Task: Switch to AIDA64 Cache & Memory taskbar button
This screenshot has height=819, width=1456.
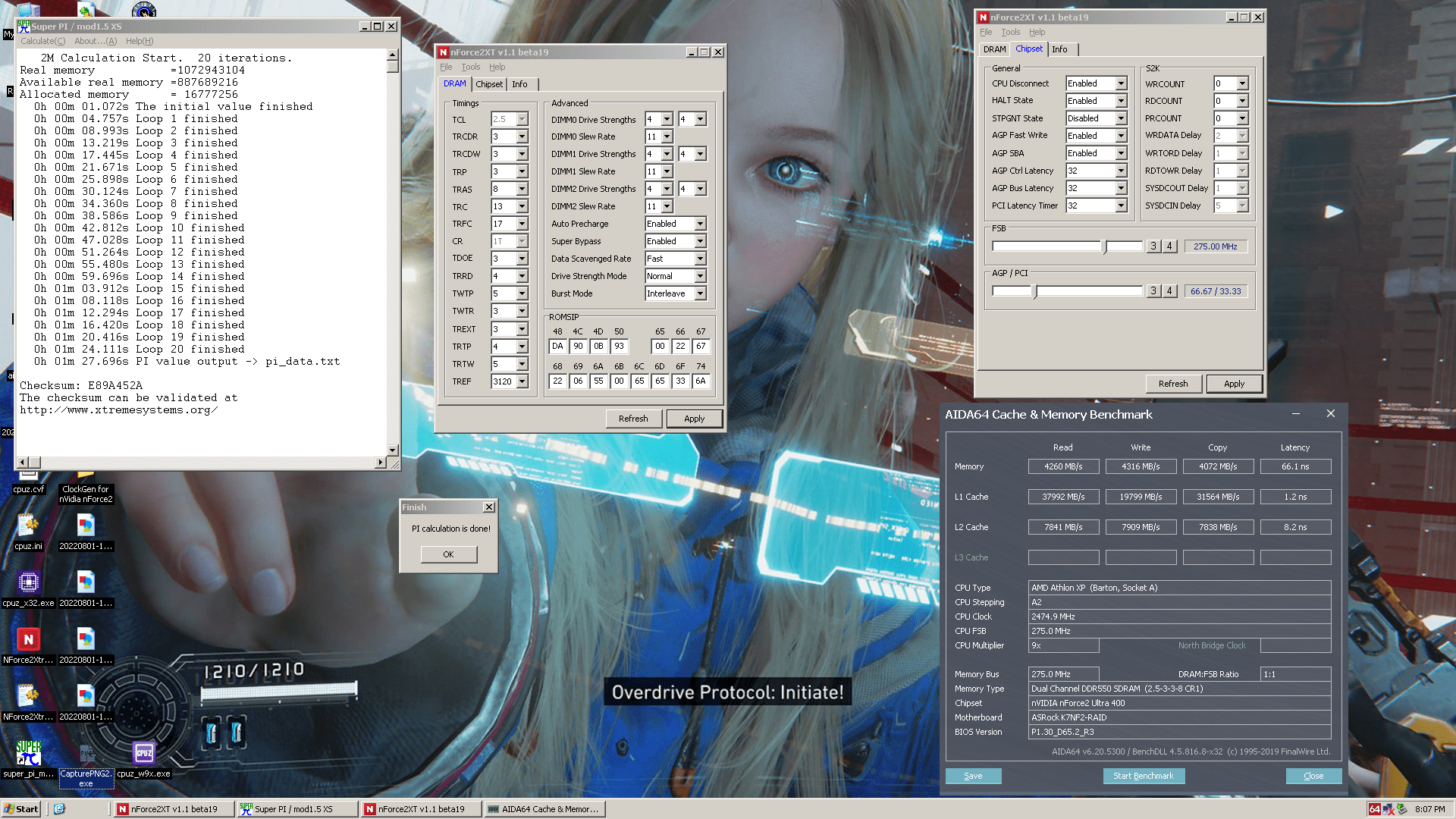Action: tap(544, 809)
